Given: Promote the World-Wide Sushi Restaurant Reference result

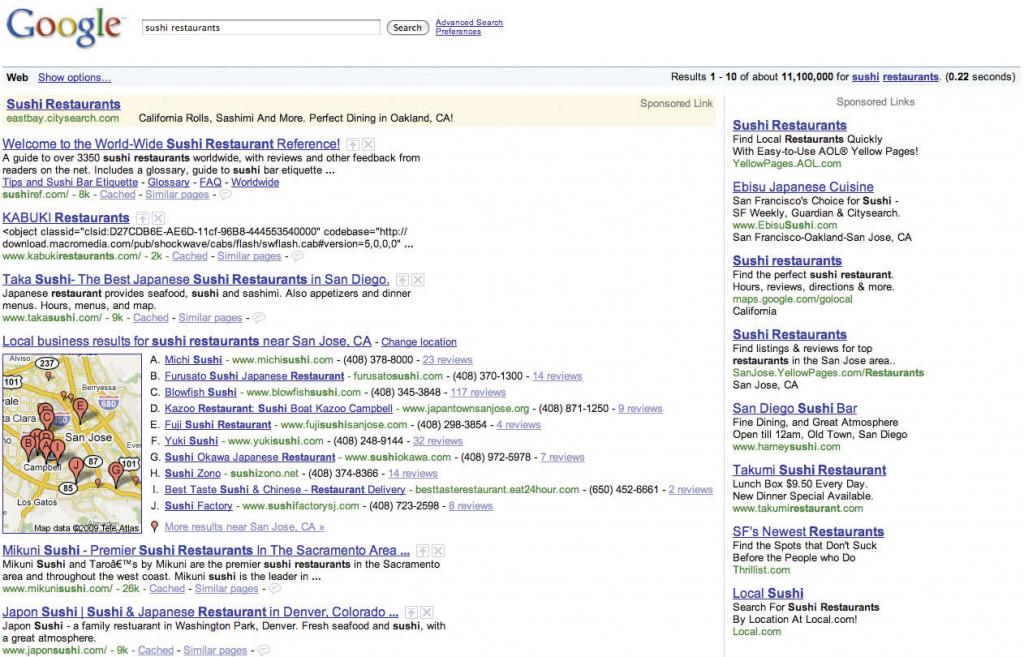Looking at the screenshot, I should tap(354, 145).
